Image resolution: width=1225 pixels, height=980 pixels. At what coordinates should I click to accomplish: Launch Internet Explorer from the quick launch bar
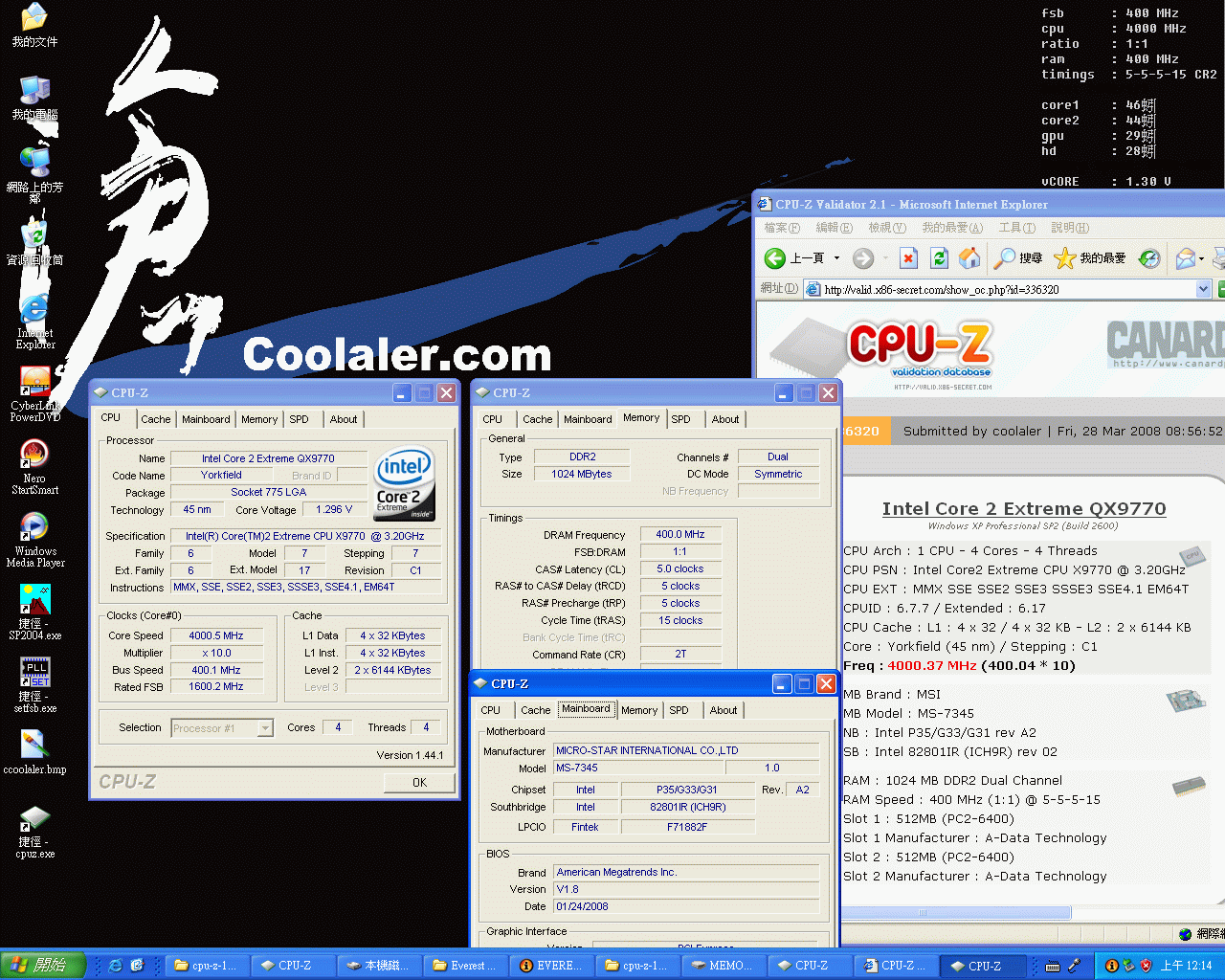pyautogui.click(x=116, y=965)
